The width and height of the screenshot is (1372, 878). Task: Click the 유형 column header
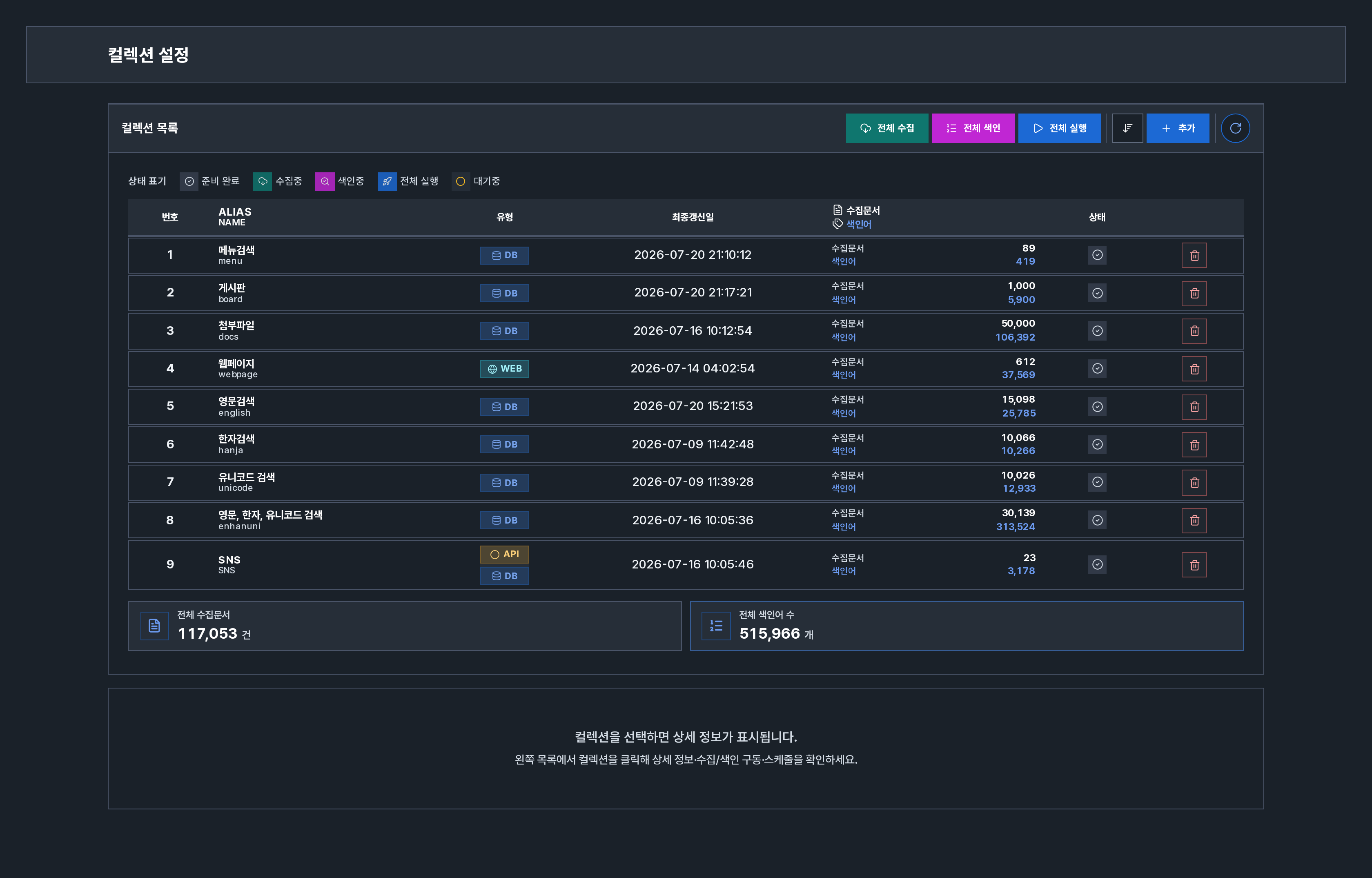coord(504,217)
